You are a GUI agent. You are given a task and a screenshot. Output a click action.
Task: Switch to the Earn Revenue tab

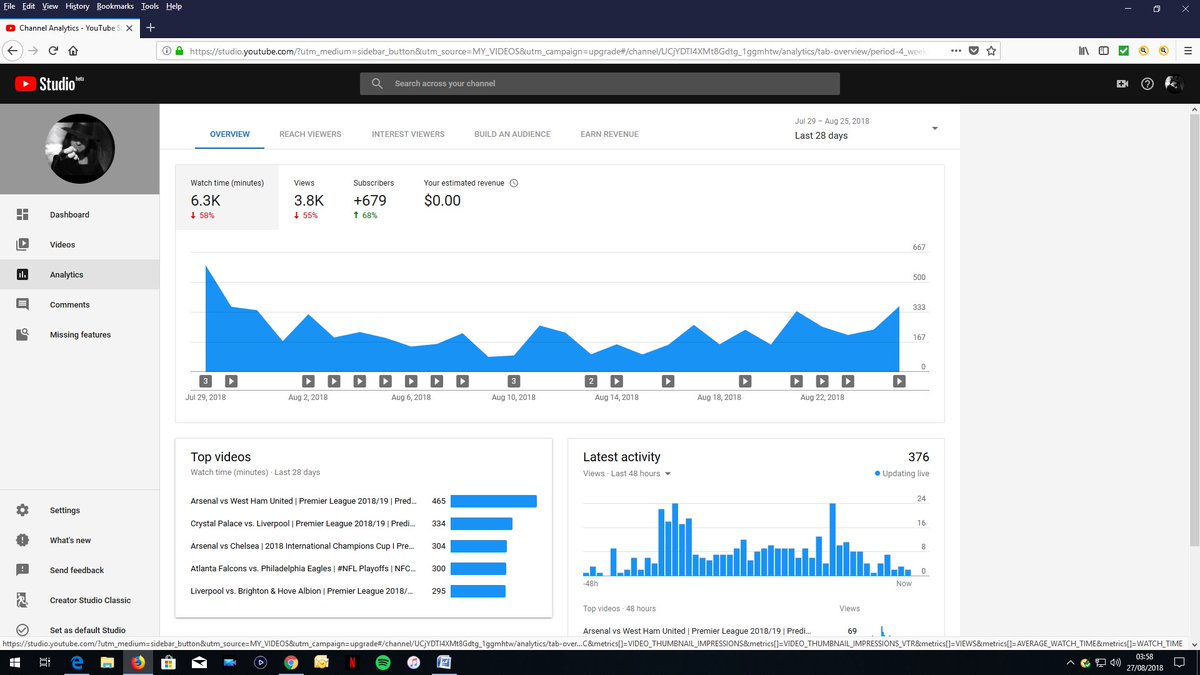pos(609,134)
